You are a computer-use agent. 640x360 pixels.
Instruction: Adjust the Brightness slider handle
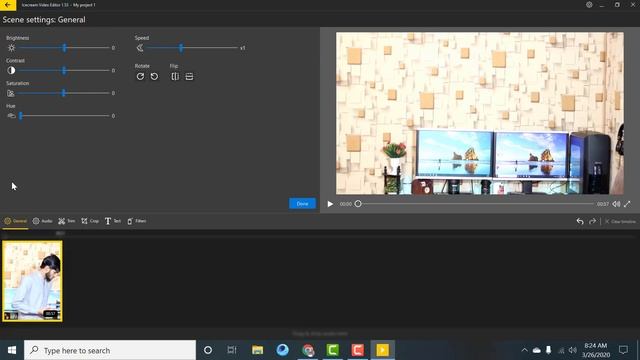pos(64,48)
